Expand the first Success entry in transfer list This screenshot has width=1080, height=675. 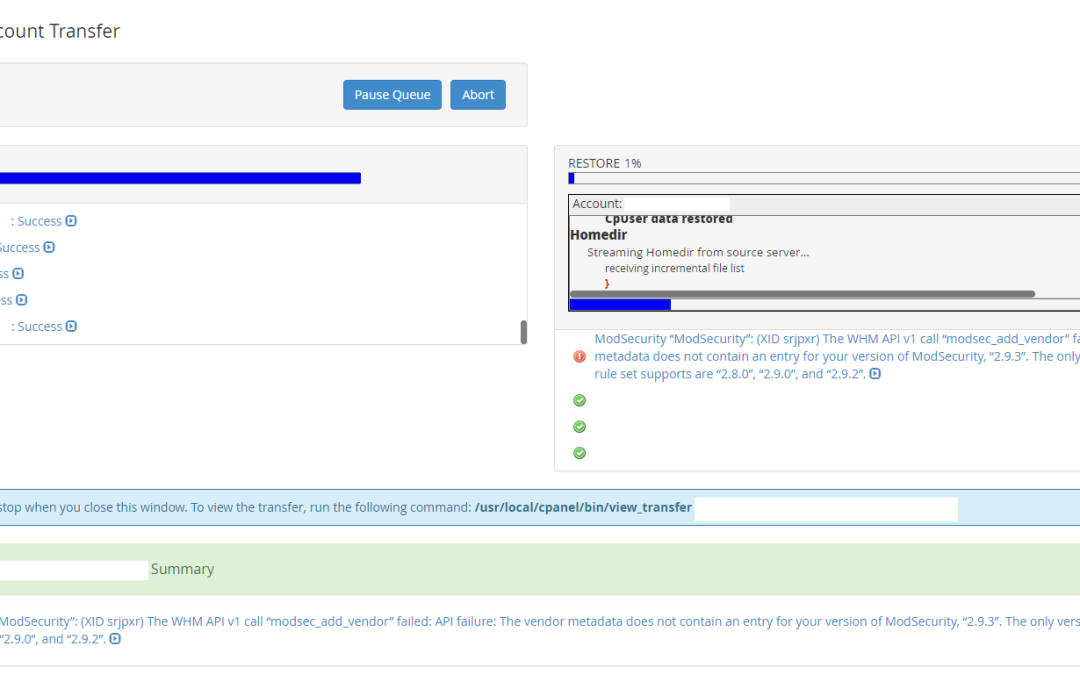(71, 221)
